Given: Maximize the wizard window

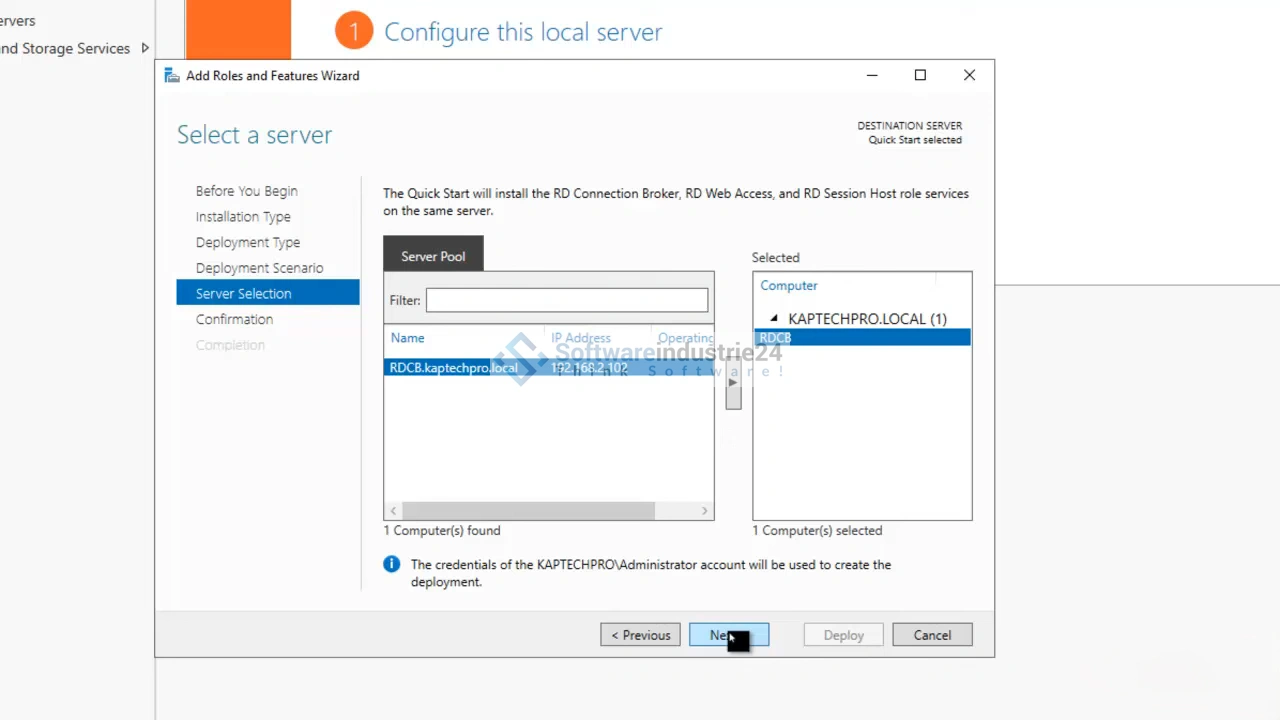Looking at the screenshot, I should (920, 75).
